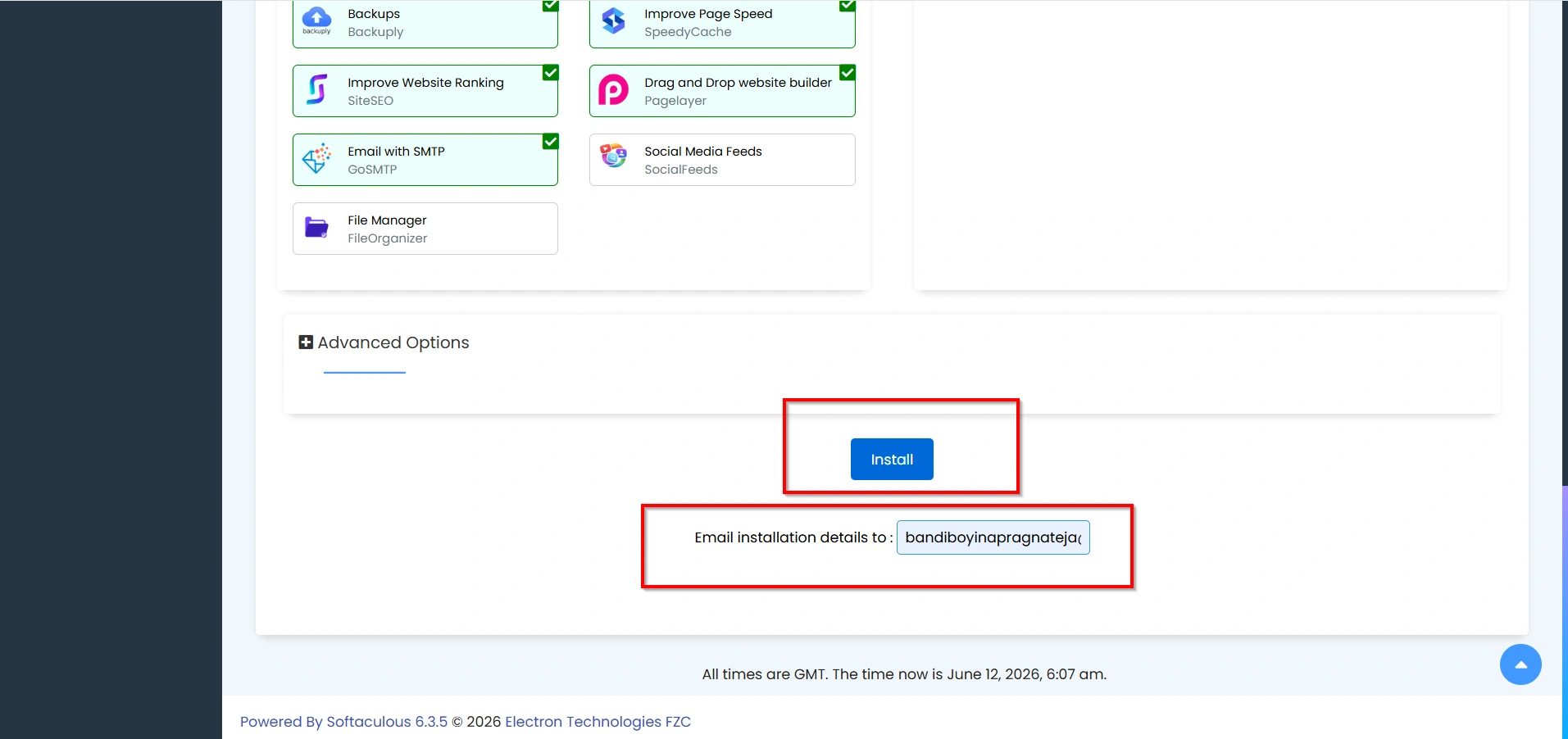
Task: Open the Powered By Softaculous 6.3.5 link
Action: [x=343, y=722]
